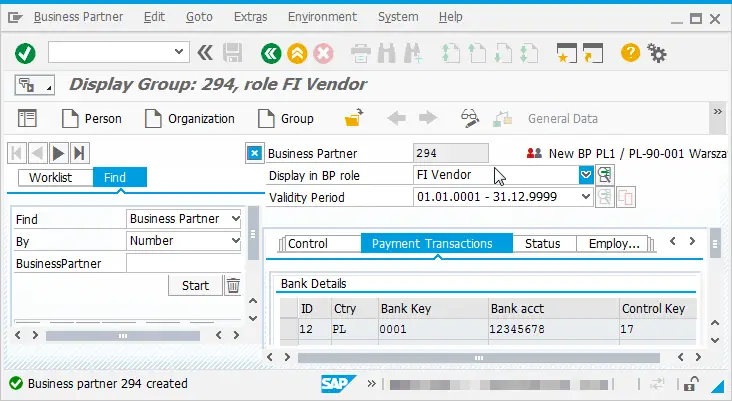The height and width of the screenshot is (401, 732).
Task: Open the Help menu
Action: pos(450,17)
